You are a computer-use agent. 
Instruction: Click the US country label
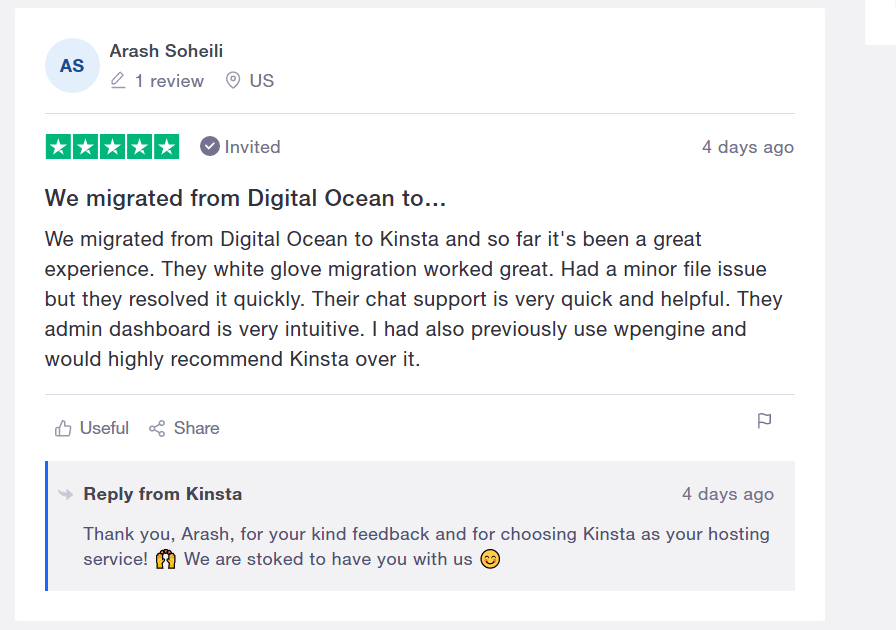coord(262,81)
